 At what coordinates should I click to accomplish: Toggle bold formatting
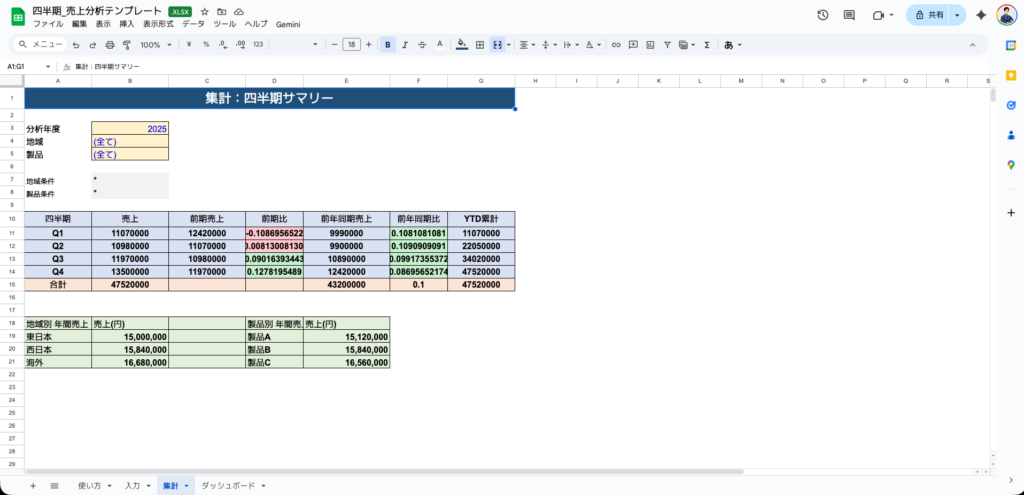click(x=388, y=45)
